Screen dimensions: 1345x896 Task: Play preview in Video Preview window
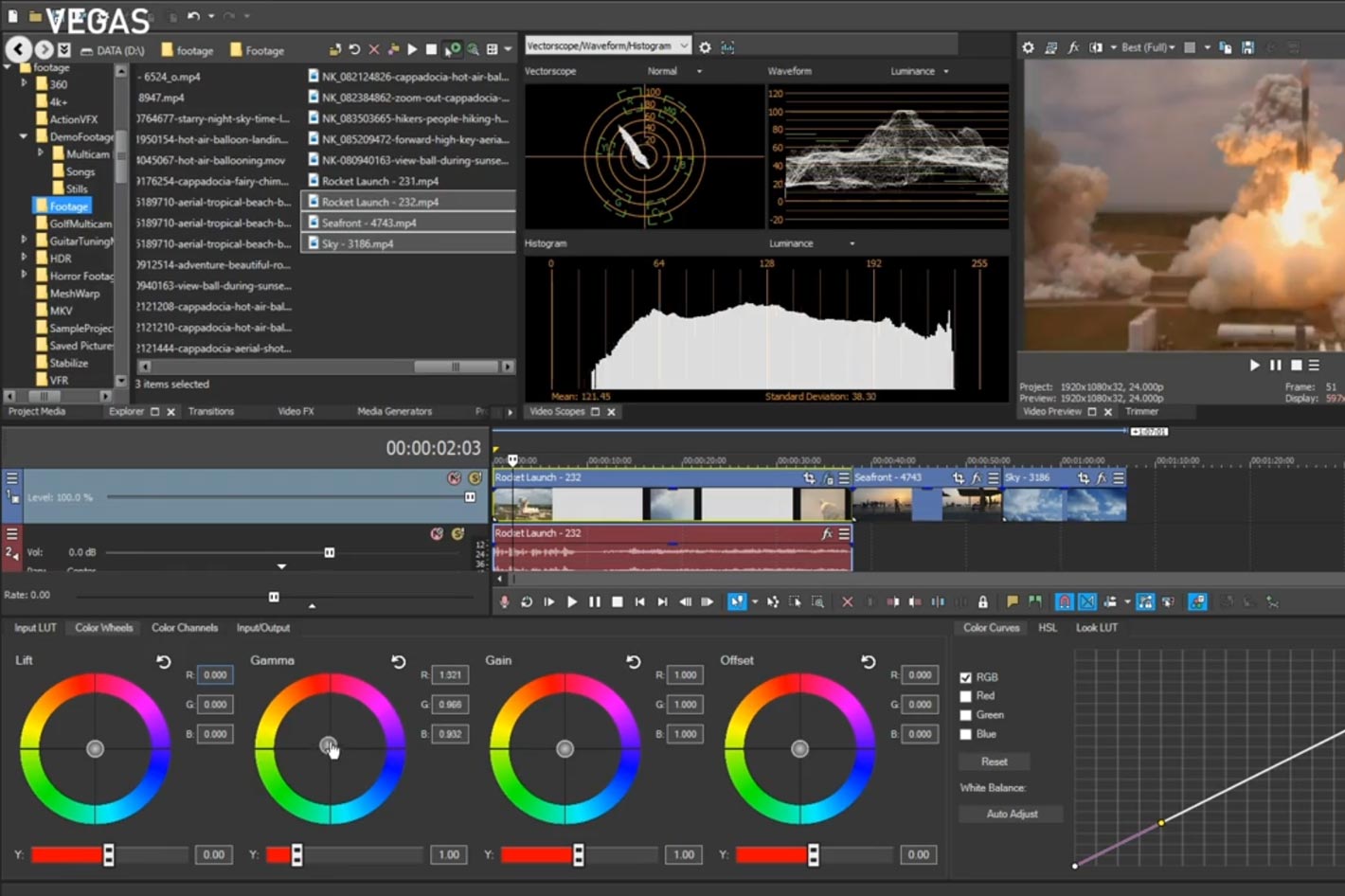click(1255, 365)
